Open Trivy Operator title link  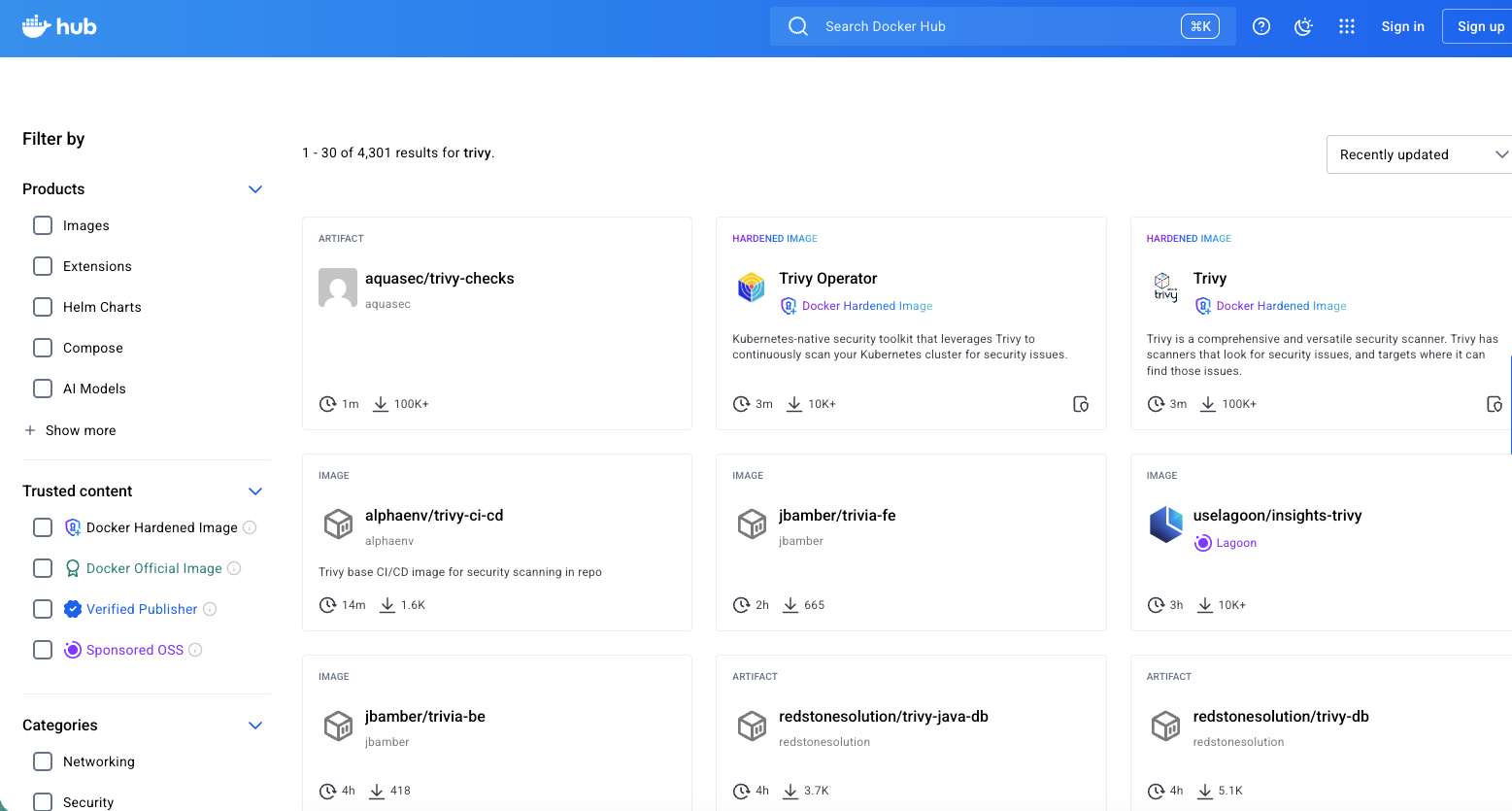pos(828,279)
